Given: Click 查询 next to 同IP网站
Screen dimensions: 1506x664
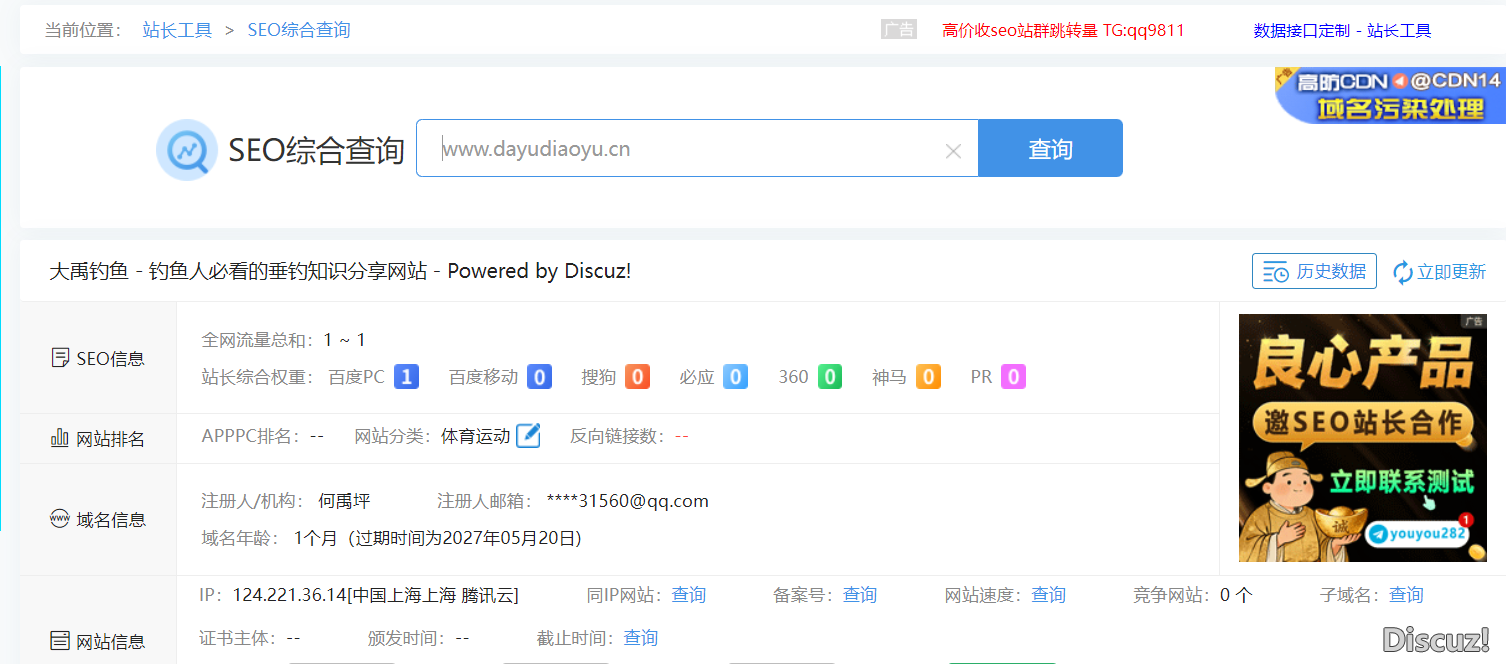Looking at the screenshot, I should pos(689,595).
